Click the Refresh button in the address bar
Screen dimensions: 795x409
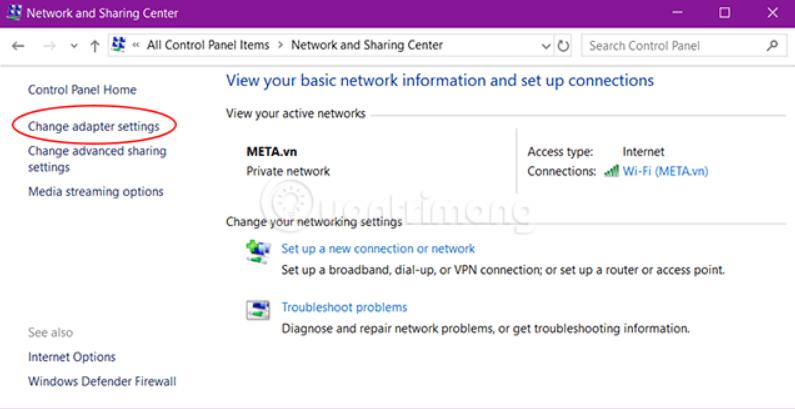pos(564,46)
